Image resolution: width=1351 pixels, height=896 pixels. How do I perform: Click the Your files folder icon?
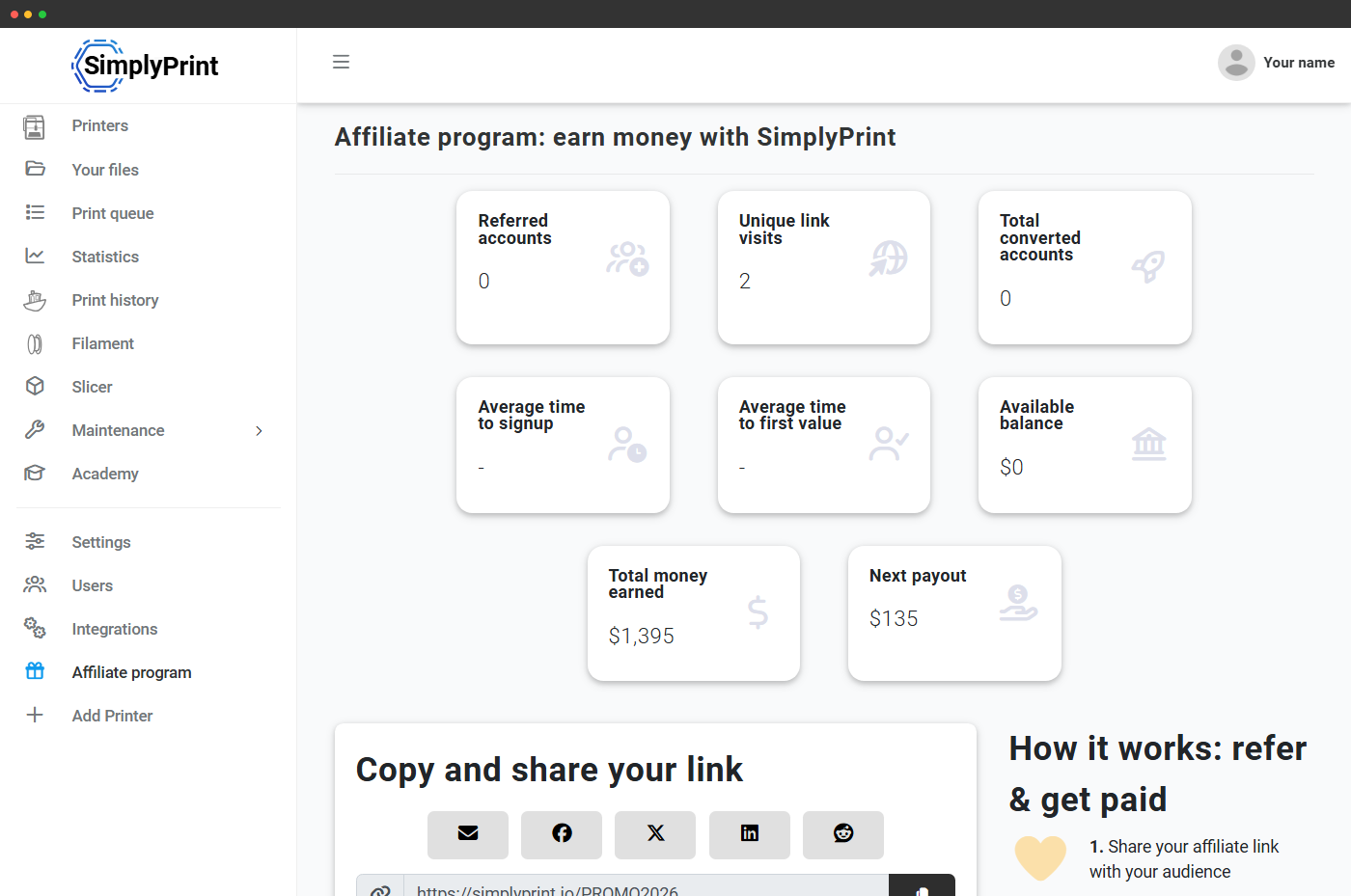35,169
